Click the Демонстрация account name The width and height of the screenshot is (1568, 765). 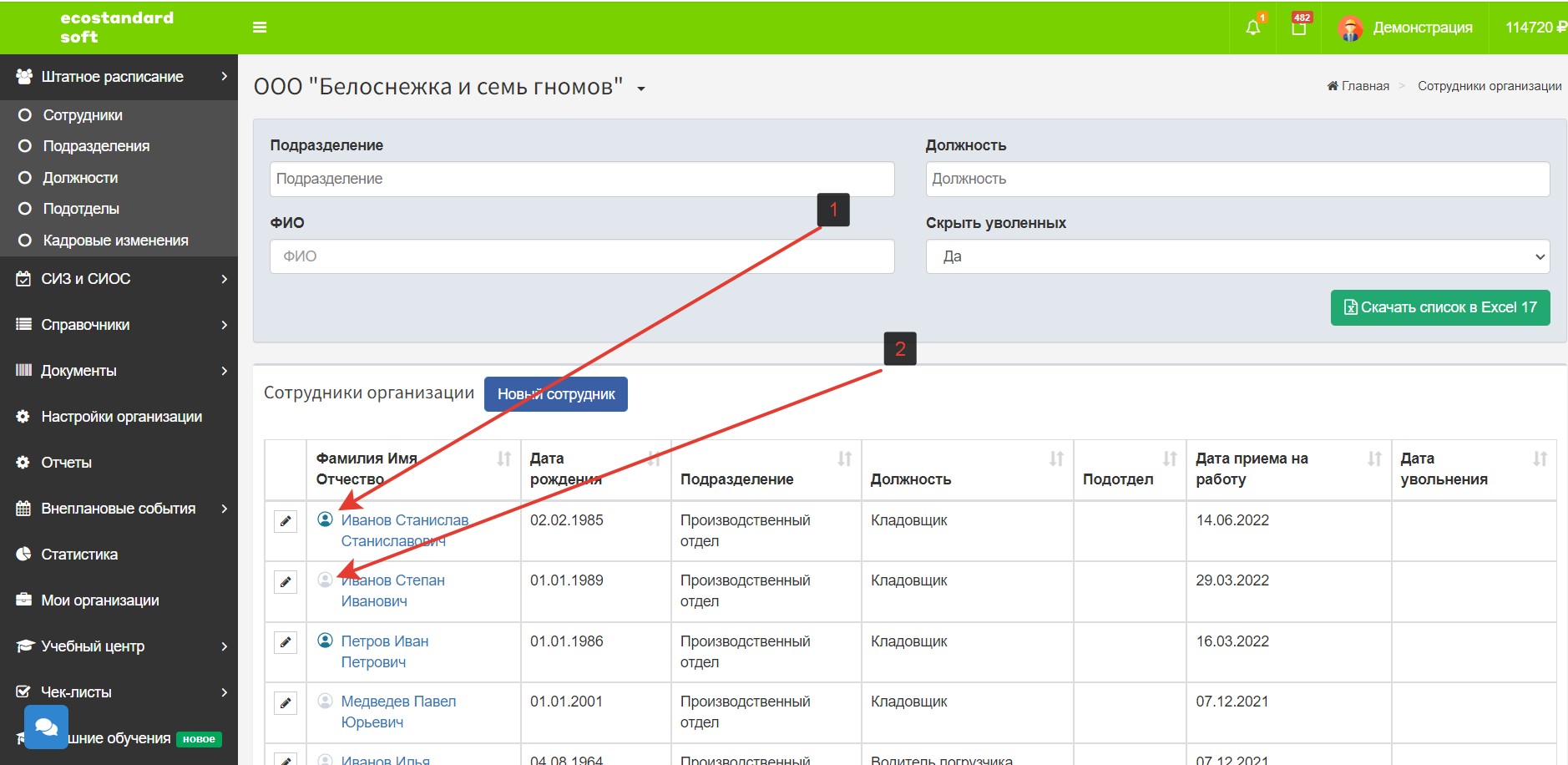pyautogui.click(x=1423, y=28)
